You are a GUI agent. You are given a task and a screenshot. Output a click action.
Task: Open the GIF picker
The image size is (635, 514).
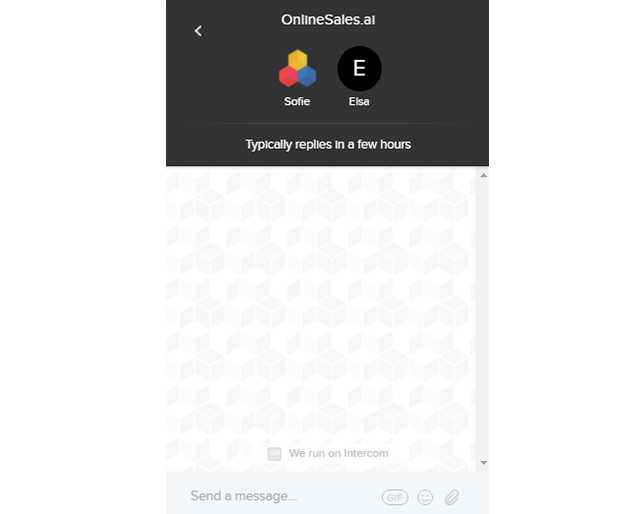pos(395,497)
